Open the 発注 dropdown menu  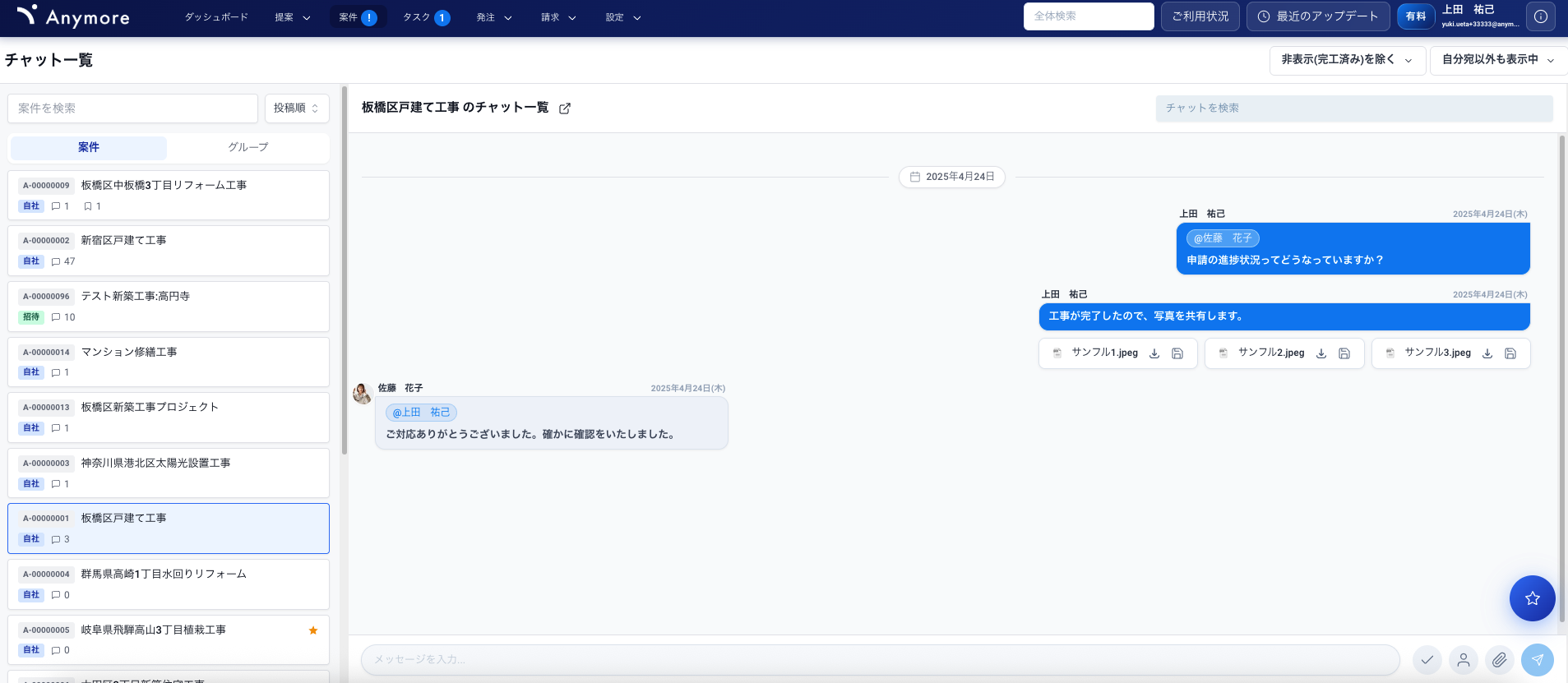coord(494,17)
